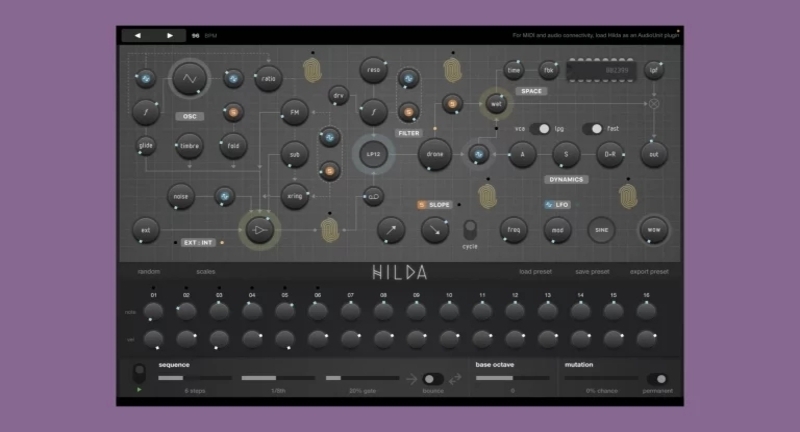Click the blue LFO knob next to noise

click(224, 196)
